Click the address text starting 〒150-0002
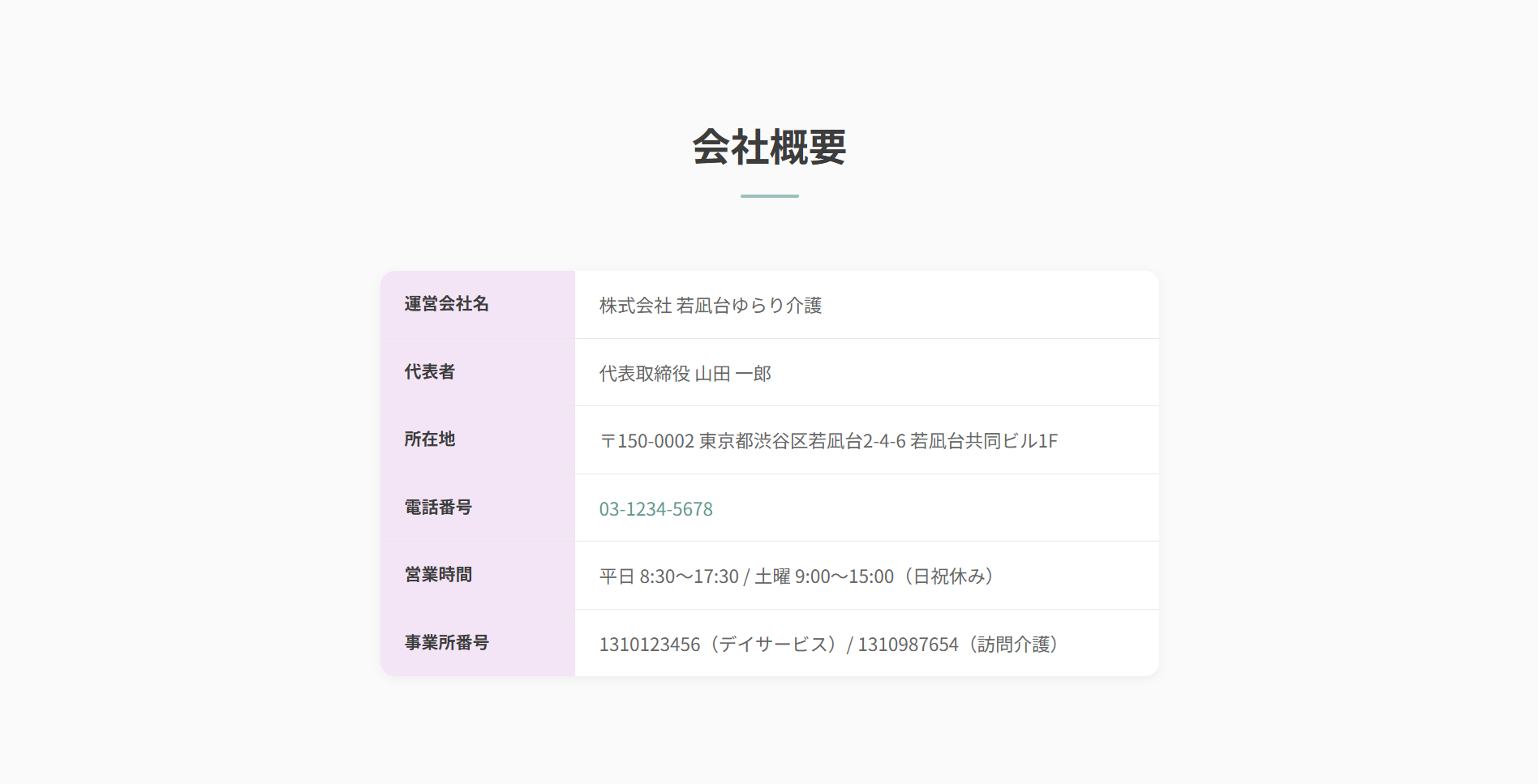The width and height of the screenshot is (1538, 784). tap(828, 441)
